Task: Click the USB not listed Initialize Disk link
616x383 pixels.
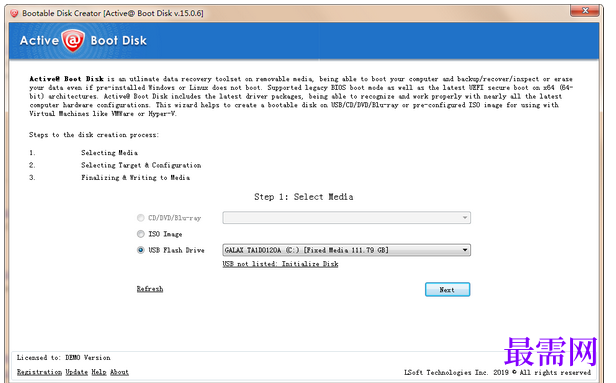Action: (x=280, y=264)
